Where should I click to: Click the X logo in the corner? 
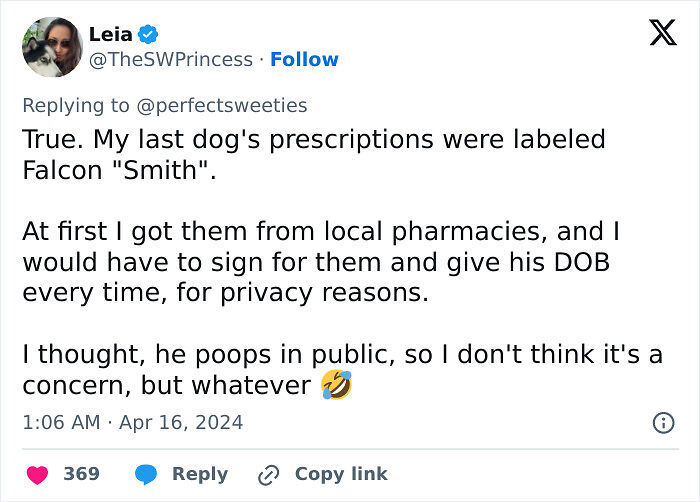[662, 34]
